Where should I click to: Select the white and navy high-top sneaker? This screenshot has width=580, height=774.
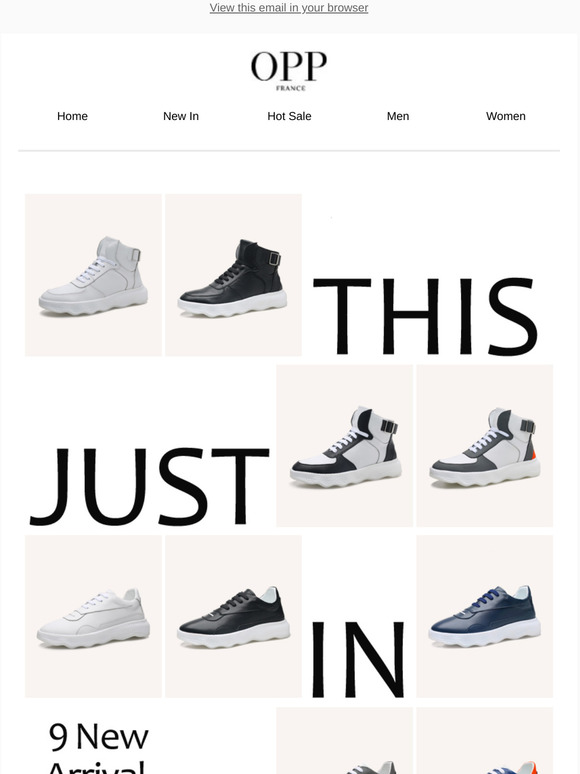click(345, 446)
